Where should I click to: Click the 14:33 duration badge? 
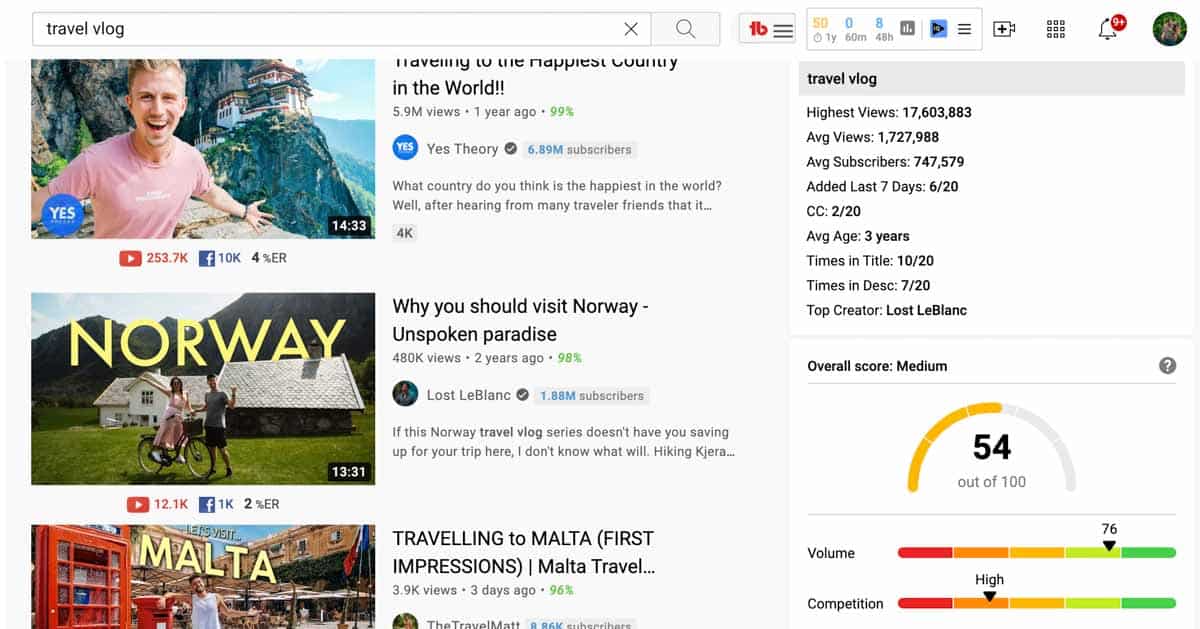[x=349, y=226]
